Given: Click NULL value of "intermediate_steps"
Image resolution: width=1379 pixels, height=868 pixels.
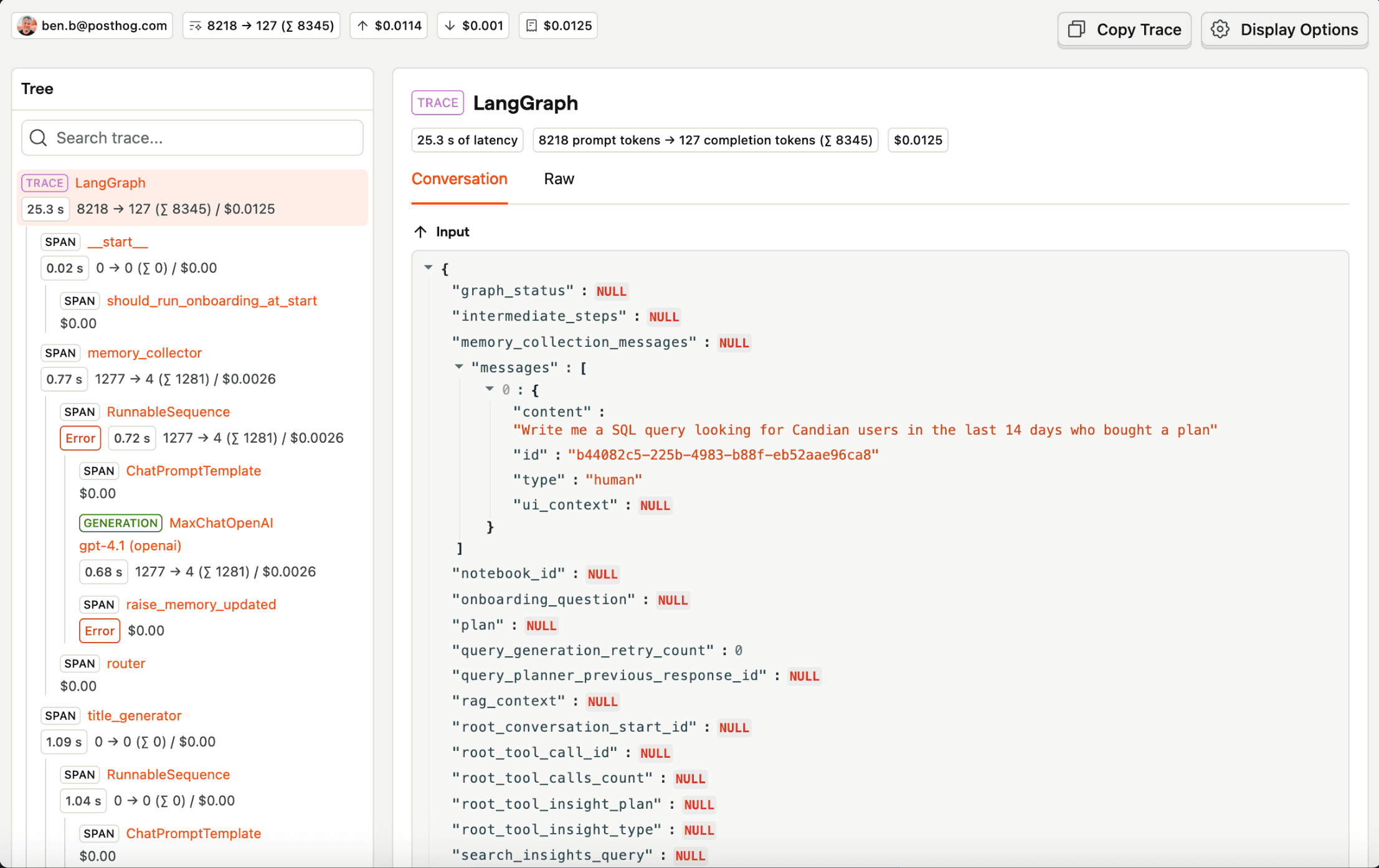Looking at the screenshot, I should (664, 317).
